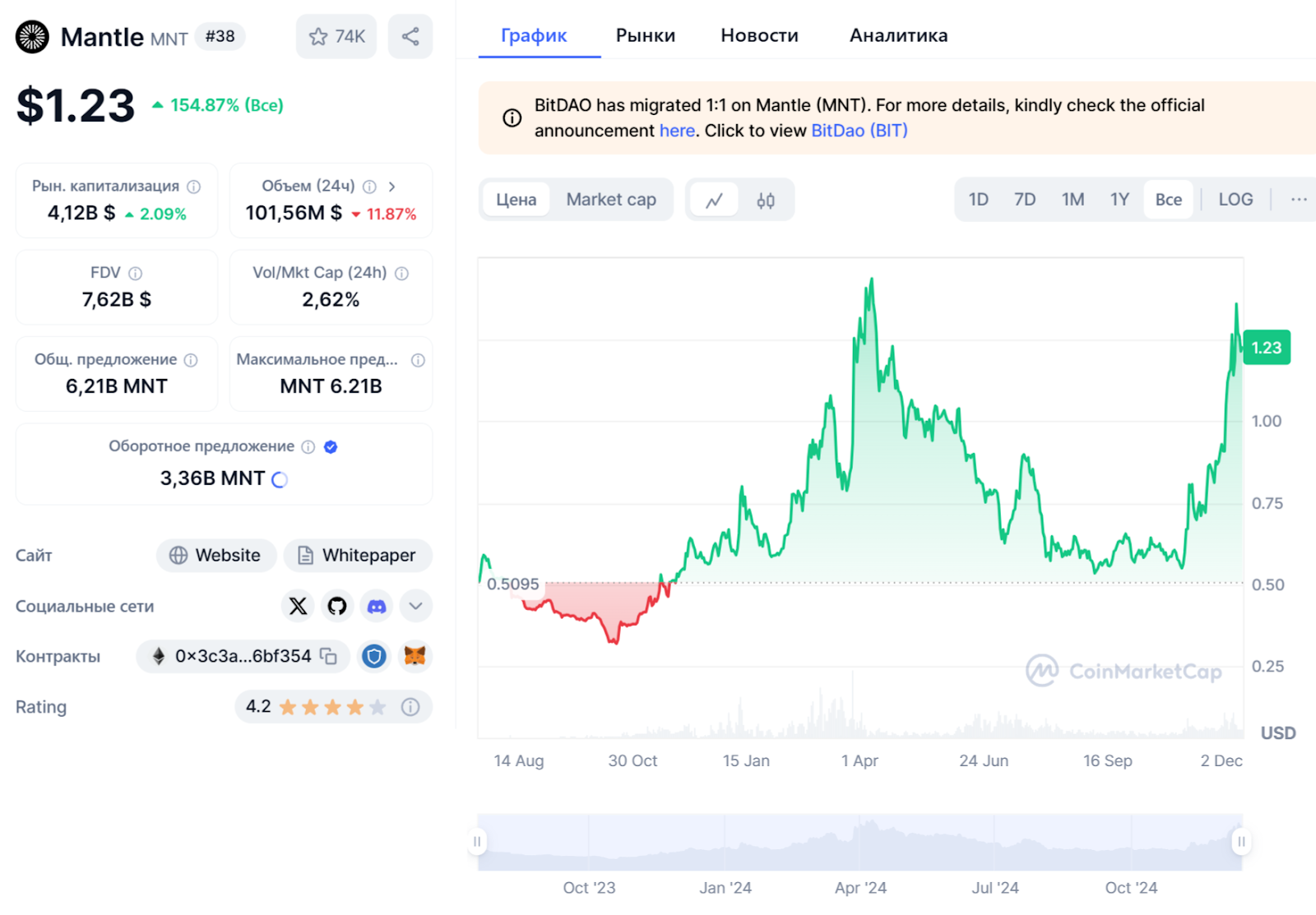This screenshot has width=1316, height=915.
Task: Click the right navigator range handle
Action: tap(1242, 841)
